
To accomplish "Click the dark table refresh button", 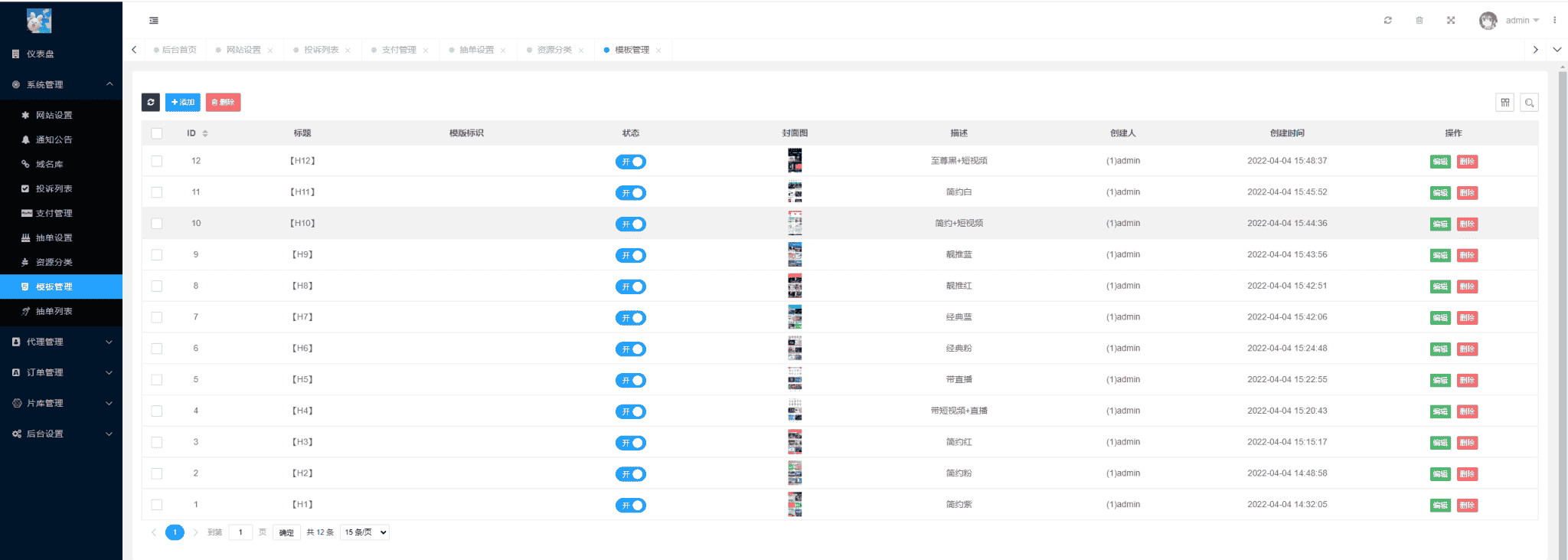I will [151, 102].
